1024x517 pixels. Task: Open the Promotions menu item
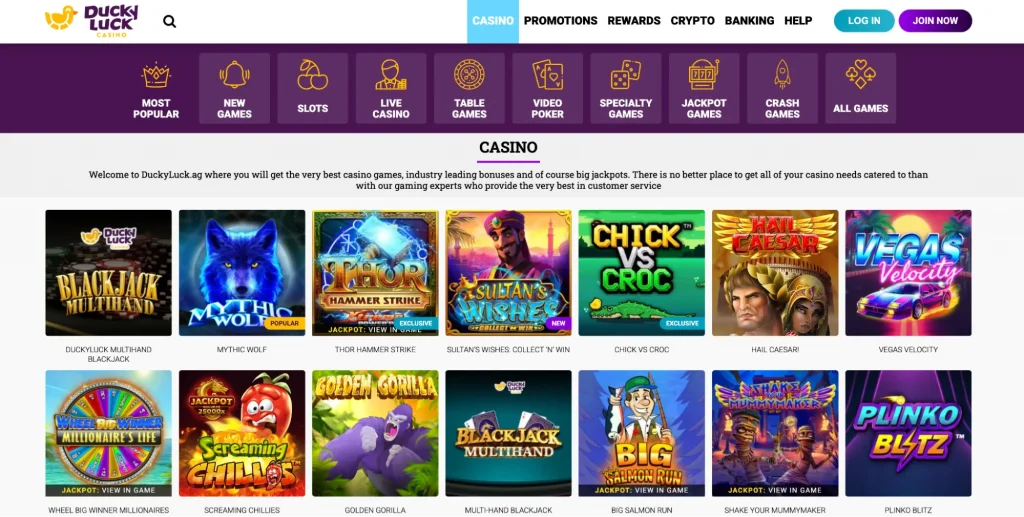(560, 21)
